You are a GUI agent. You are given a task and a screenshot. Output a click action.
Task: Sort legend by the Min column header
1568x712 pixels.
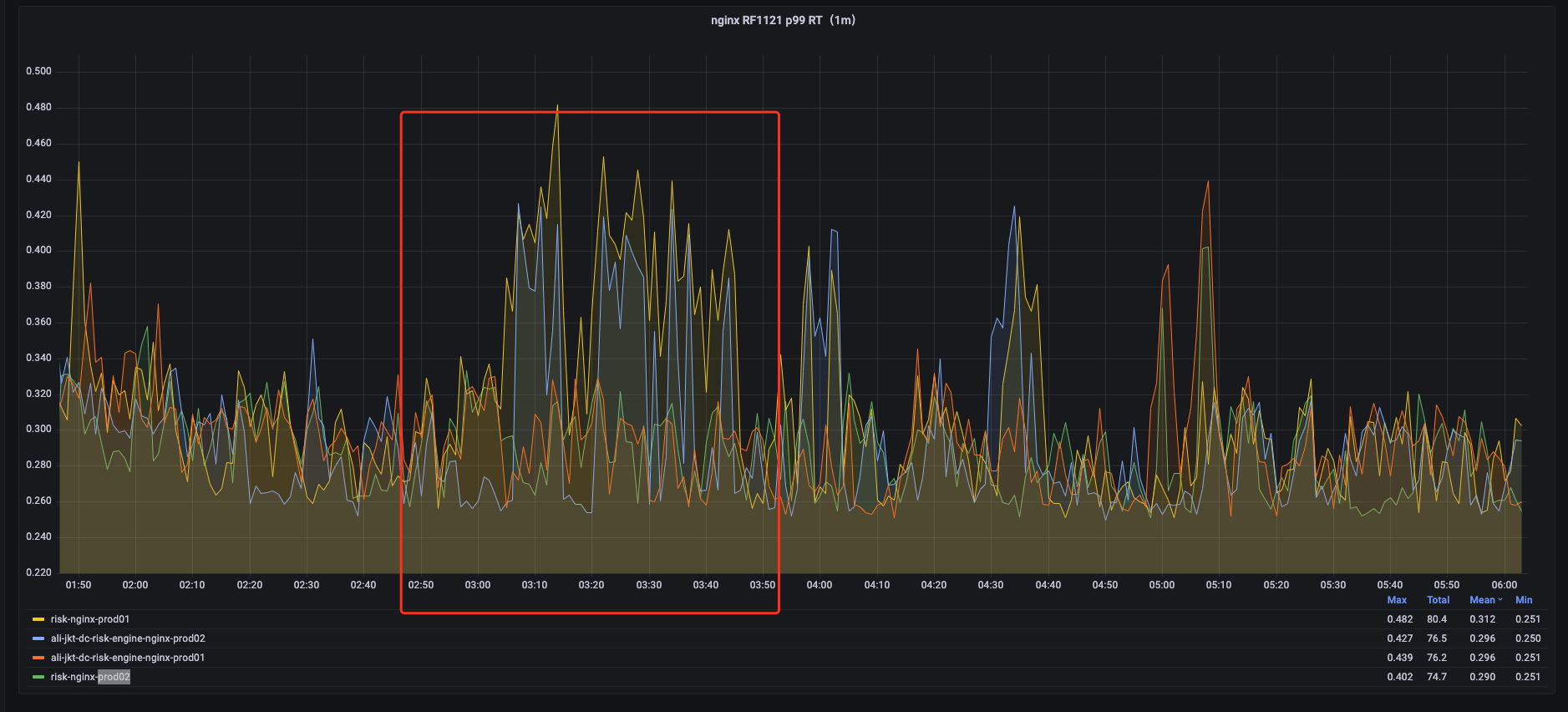(1524, 600)
